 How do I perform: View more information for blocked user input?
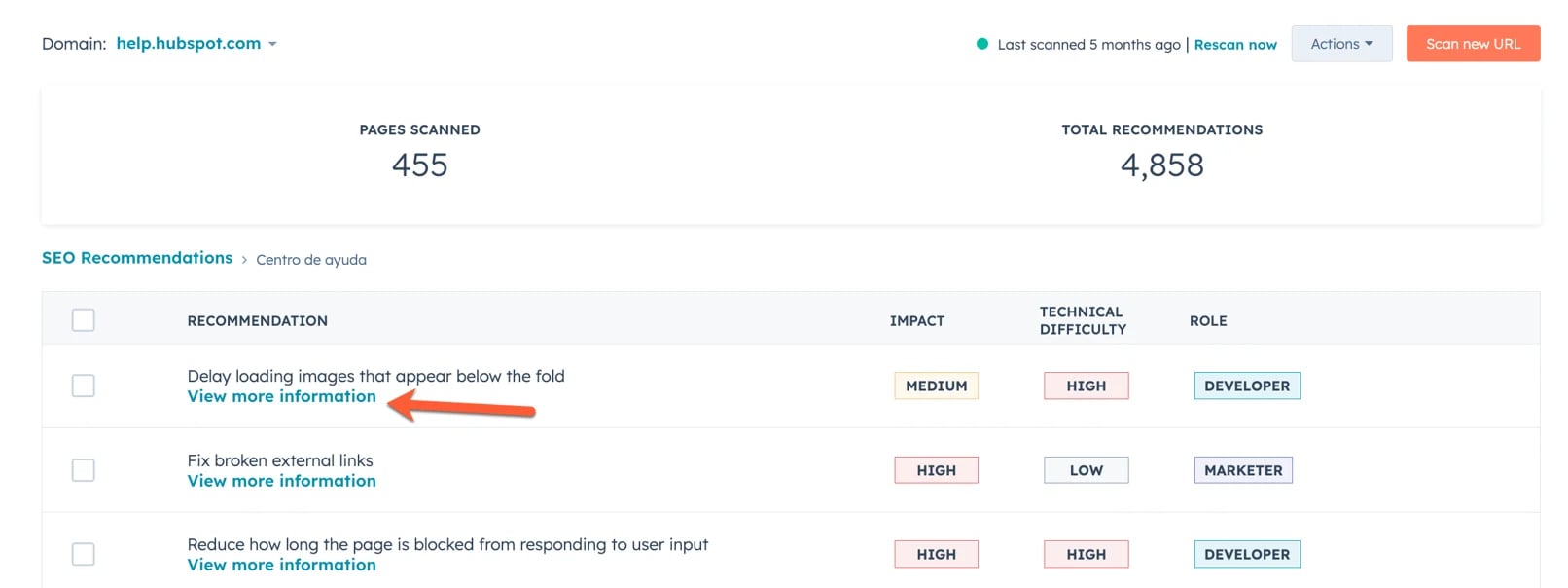pyautogui.click(x=281, y=565)
